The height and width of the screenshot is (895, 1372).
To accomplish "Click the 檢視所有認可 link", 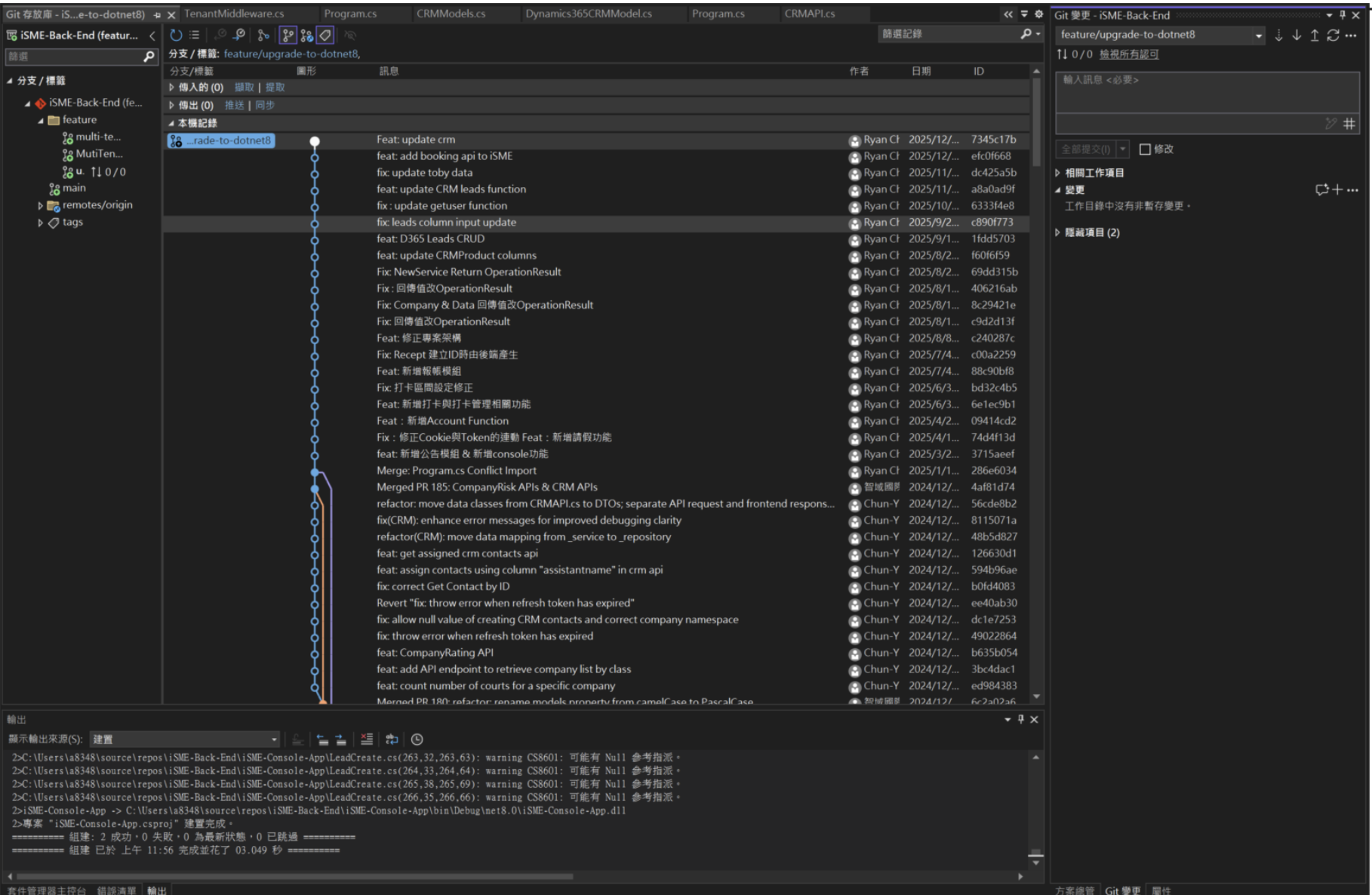I will pos(1128,54).
